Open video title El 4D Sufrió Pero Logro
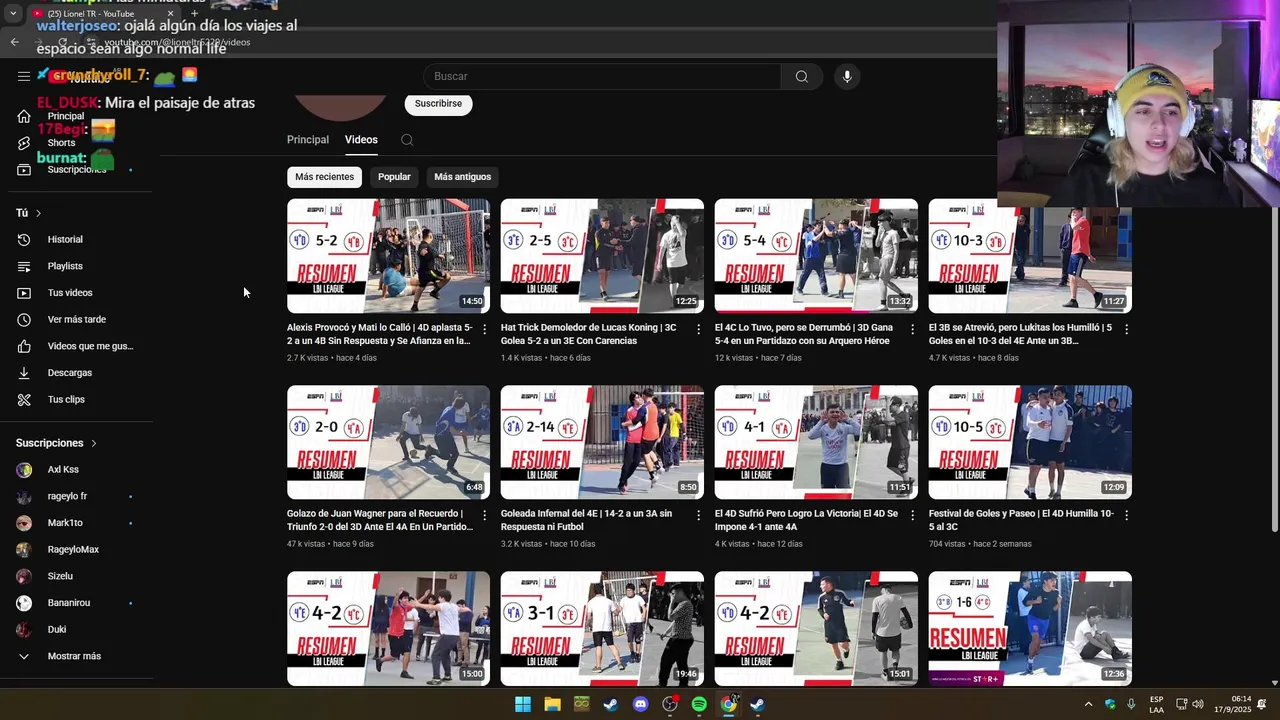The height and width of the screenshot is (720, 1280). tap(807, 520)
